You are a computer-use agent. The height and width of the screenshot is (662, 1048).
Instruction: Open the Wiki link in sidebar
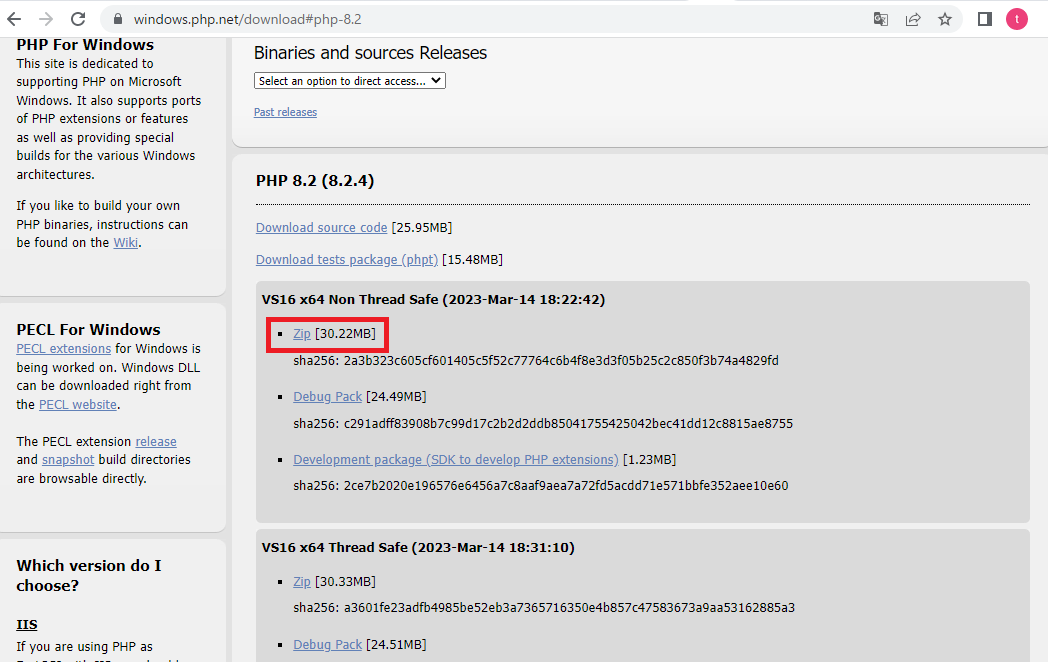click(x=126, y=243)
